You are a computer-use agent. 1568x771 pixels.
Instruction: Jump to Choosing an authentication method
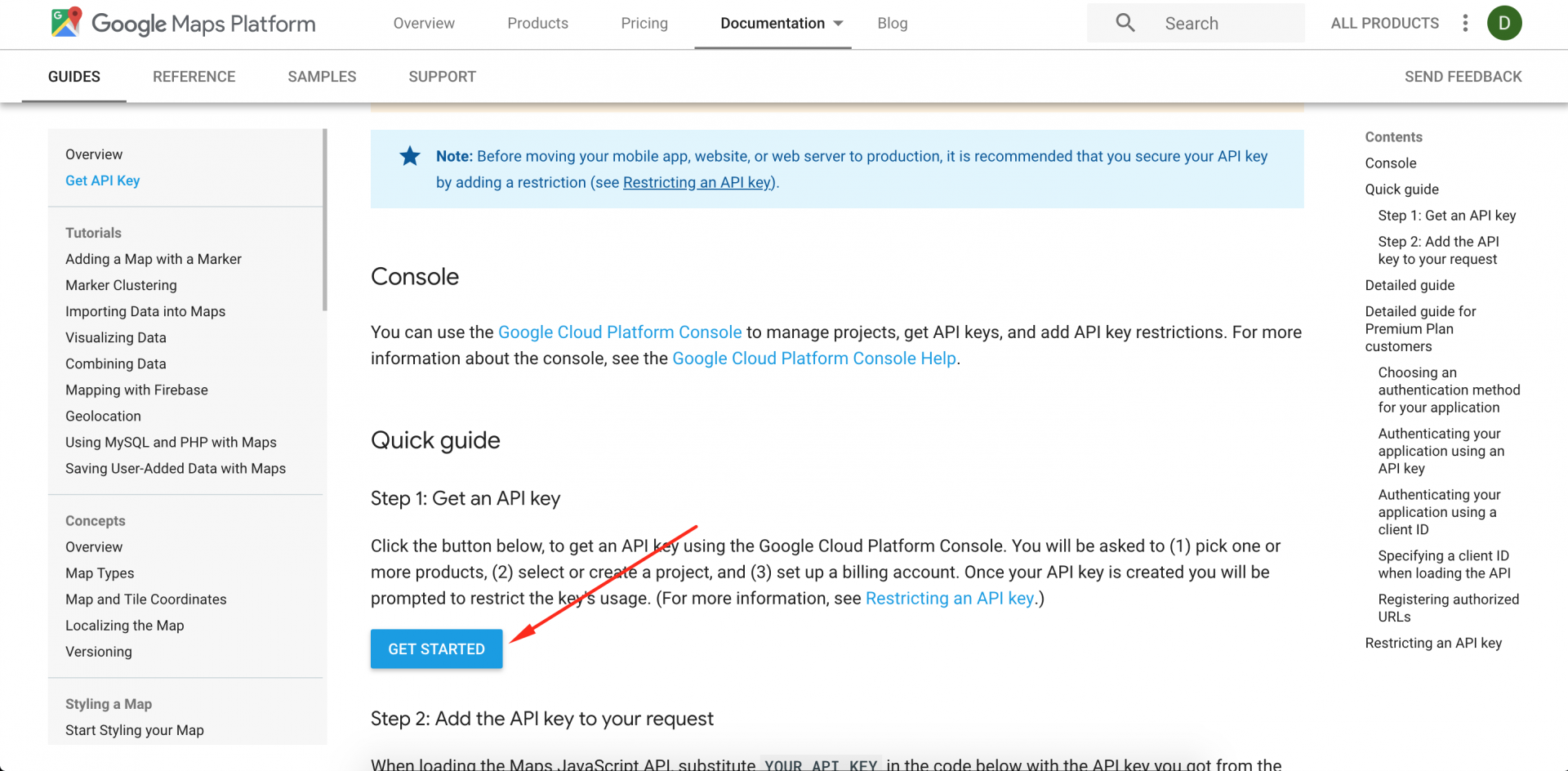tap(1450, 390)
